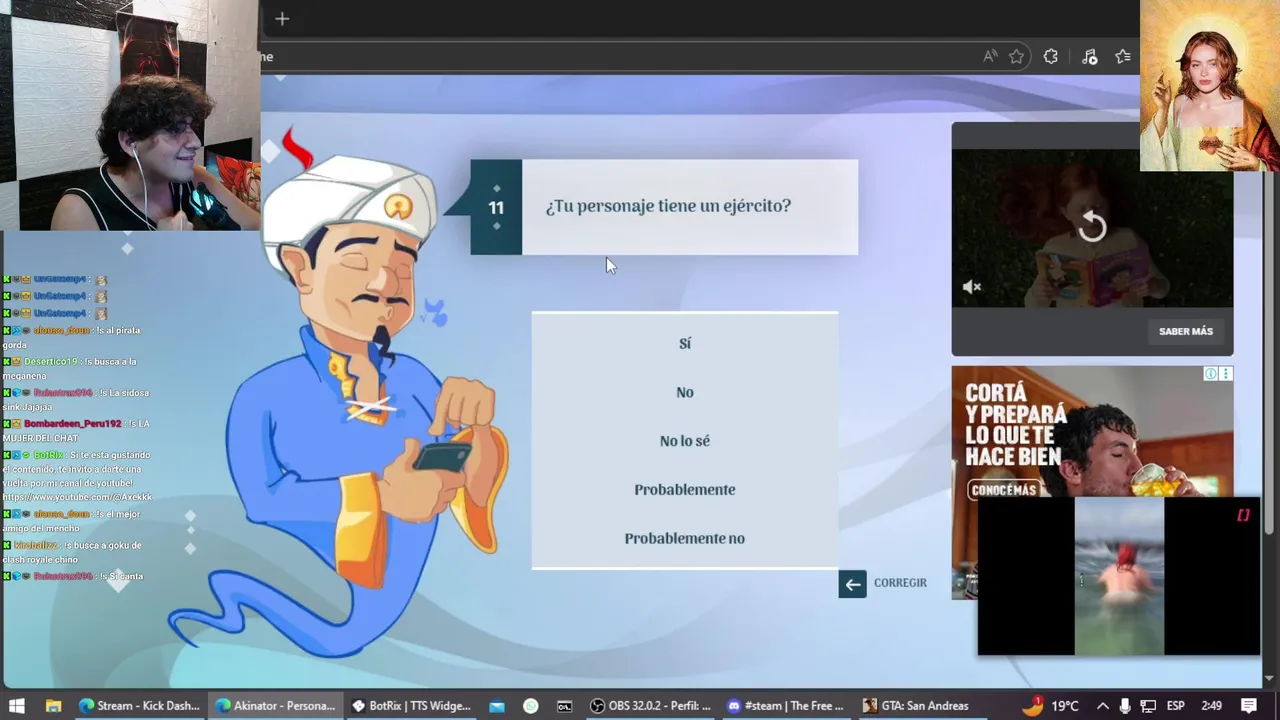This screenshot has height=720, width=1280.
Task: Replay the video ad with replay arrow
Action: point(1092,227)
